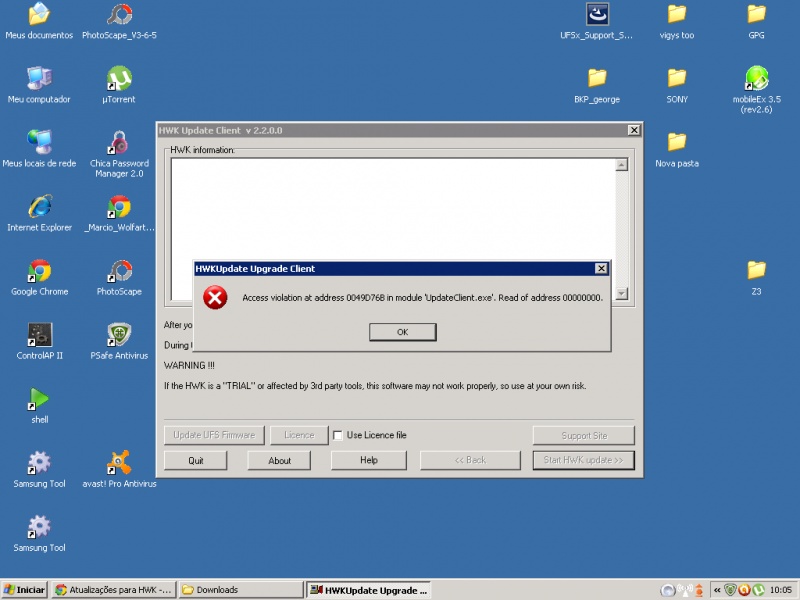Open the Iniciar start menu
Screen dimensions: 800x600
24,590
